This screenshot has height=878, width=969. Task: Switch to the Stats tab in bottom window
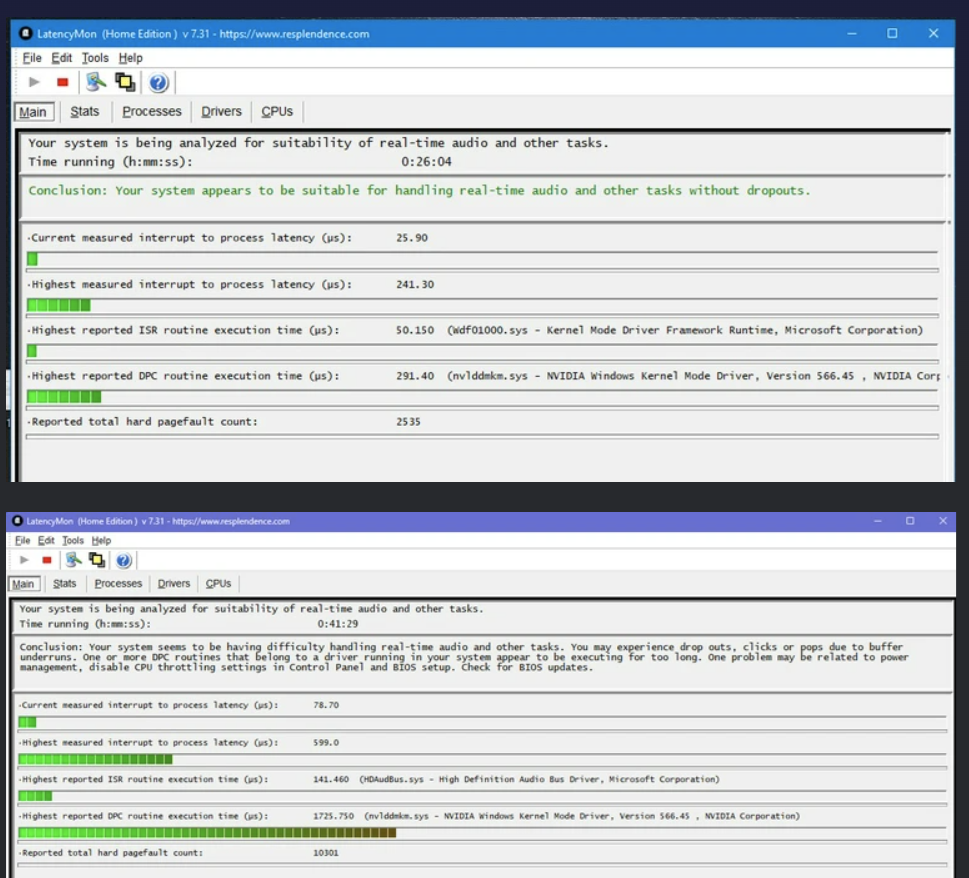[x=64, y=583]
